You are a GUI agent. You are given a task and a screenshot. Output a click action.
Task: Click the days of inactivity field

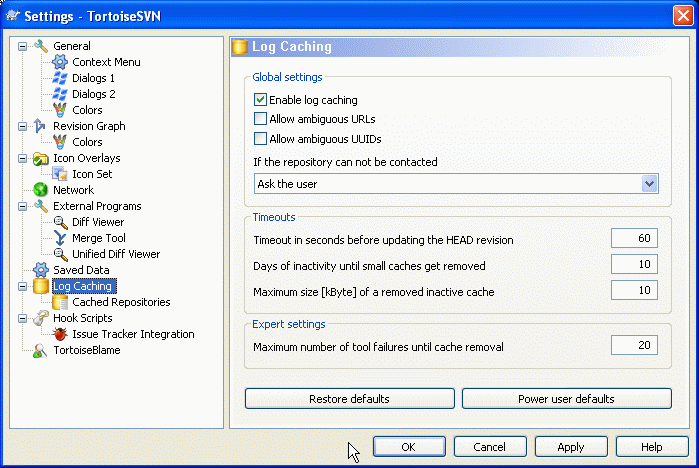[634, 264]
